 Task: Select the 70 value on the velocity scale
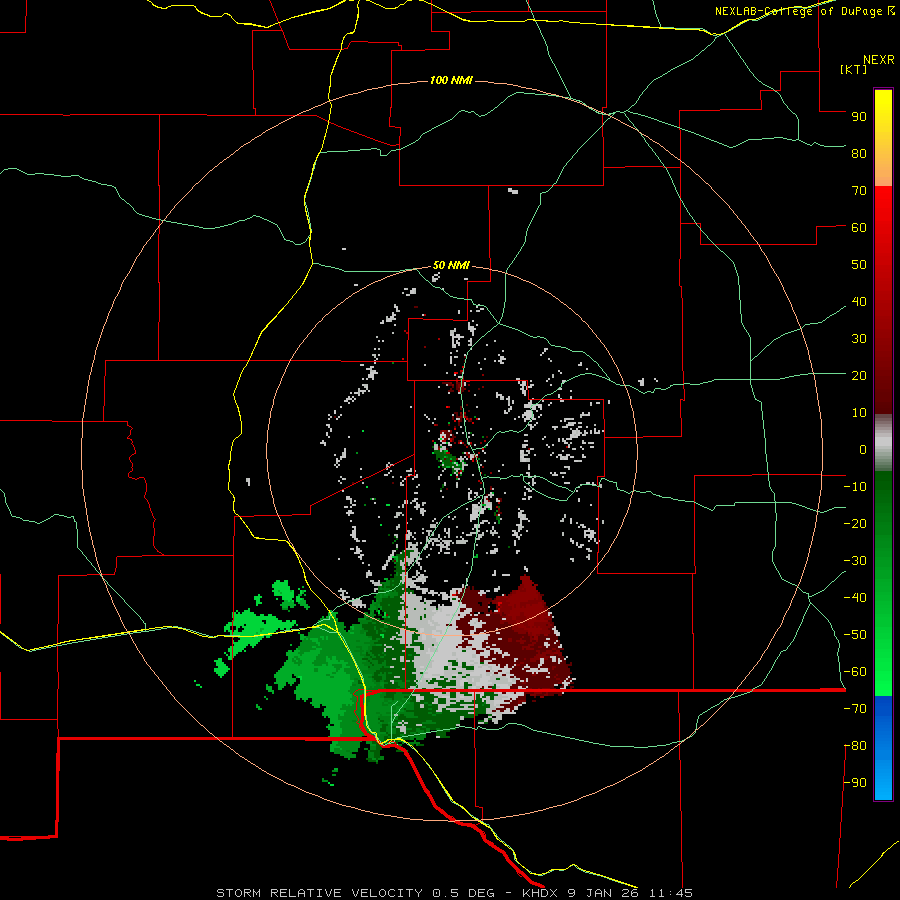859,191
